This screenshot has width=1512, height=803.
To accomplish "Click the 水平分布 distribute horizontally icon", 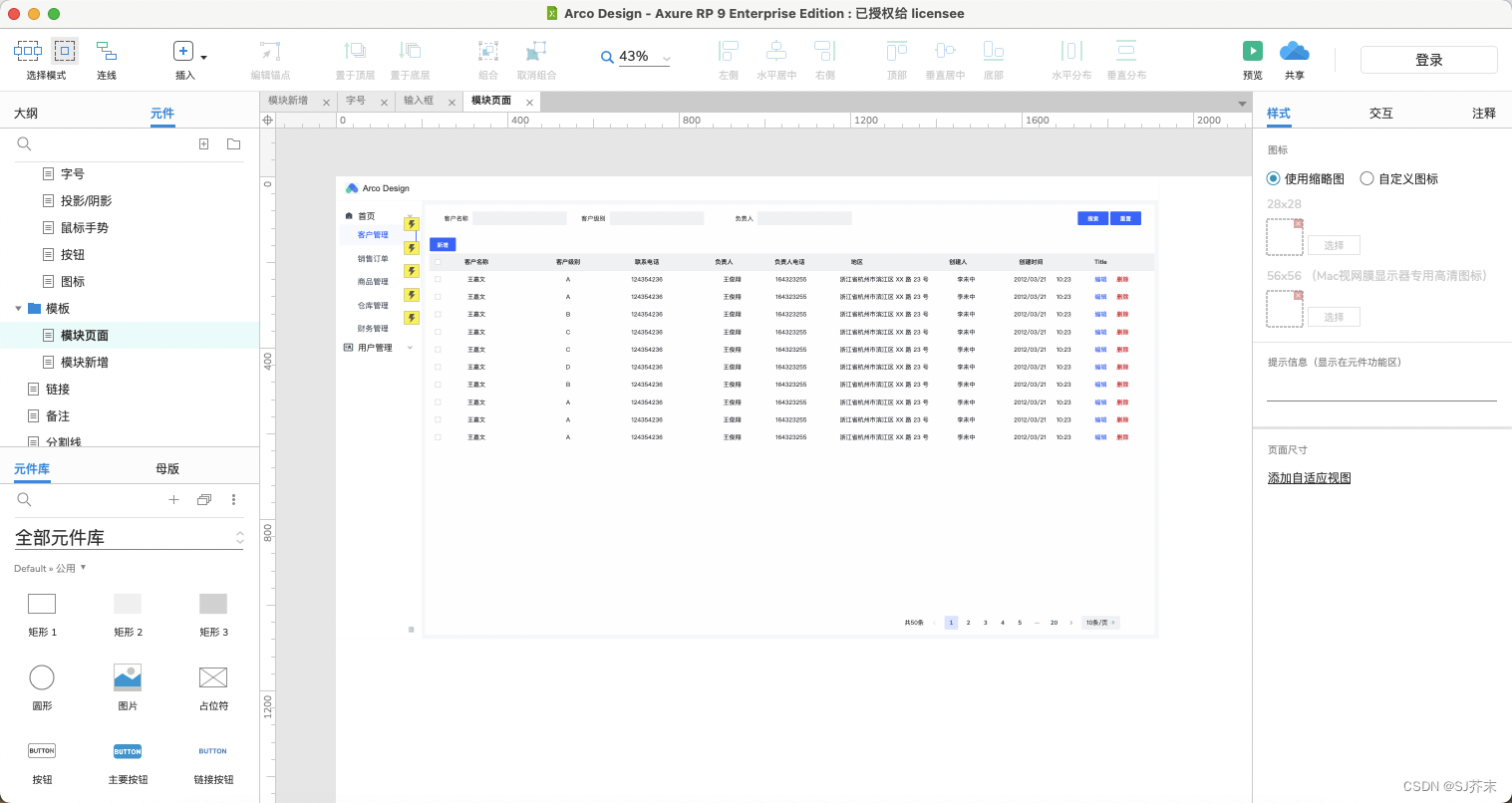I will pos(1071,51).
